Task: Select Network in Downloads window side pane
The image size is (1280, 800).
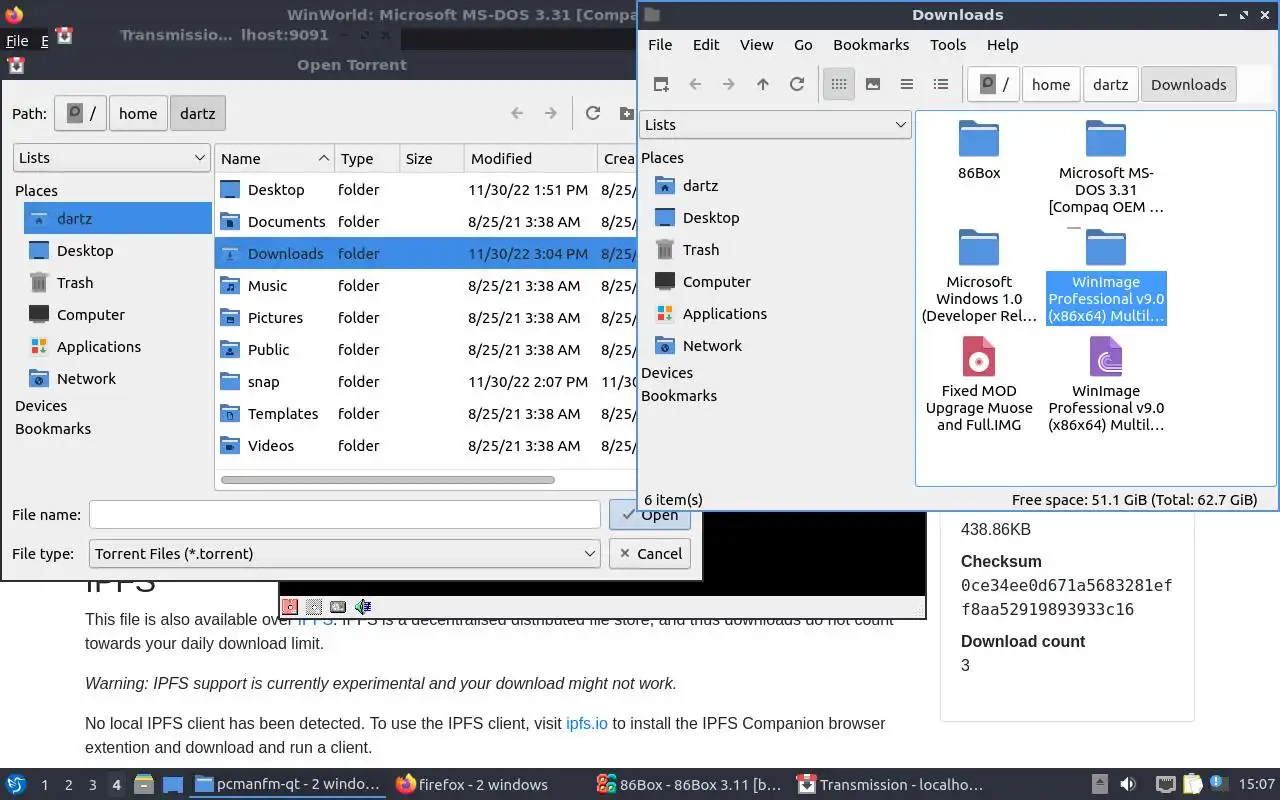Action: pos(712,346)
